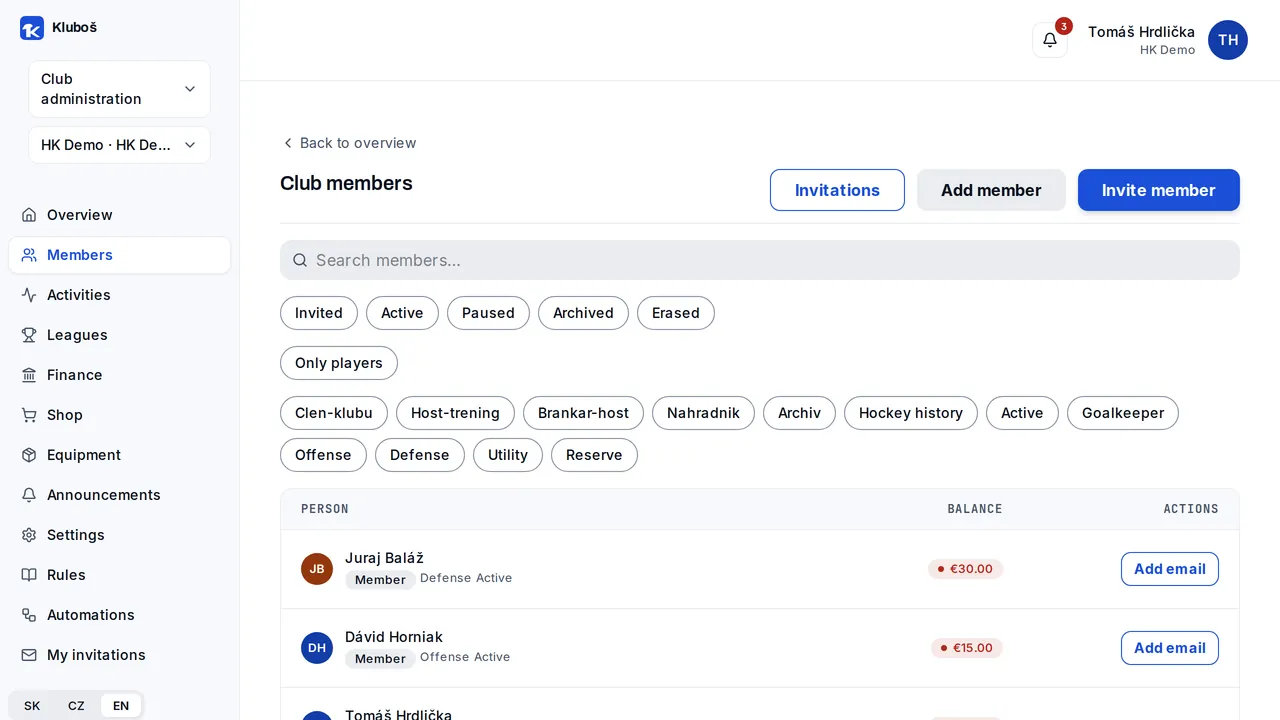The width and height of the screenshot is (1280, 720).
Task: Switch language to SK
Action: point(32,706)
